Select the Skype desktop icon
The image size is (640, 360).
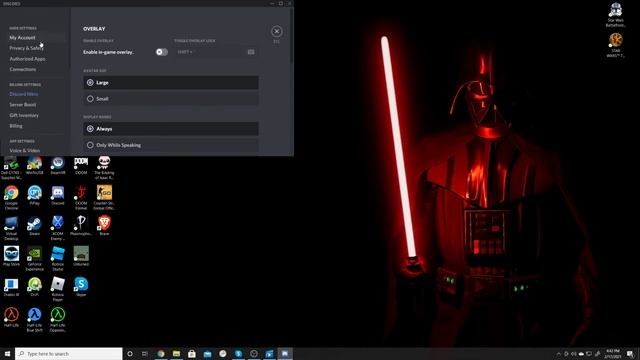point(81,287)
